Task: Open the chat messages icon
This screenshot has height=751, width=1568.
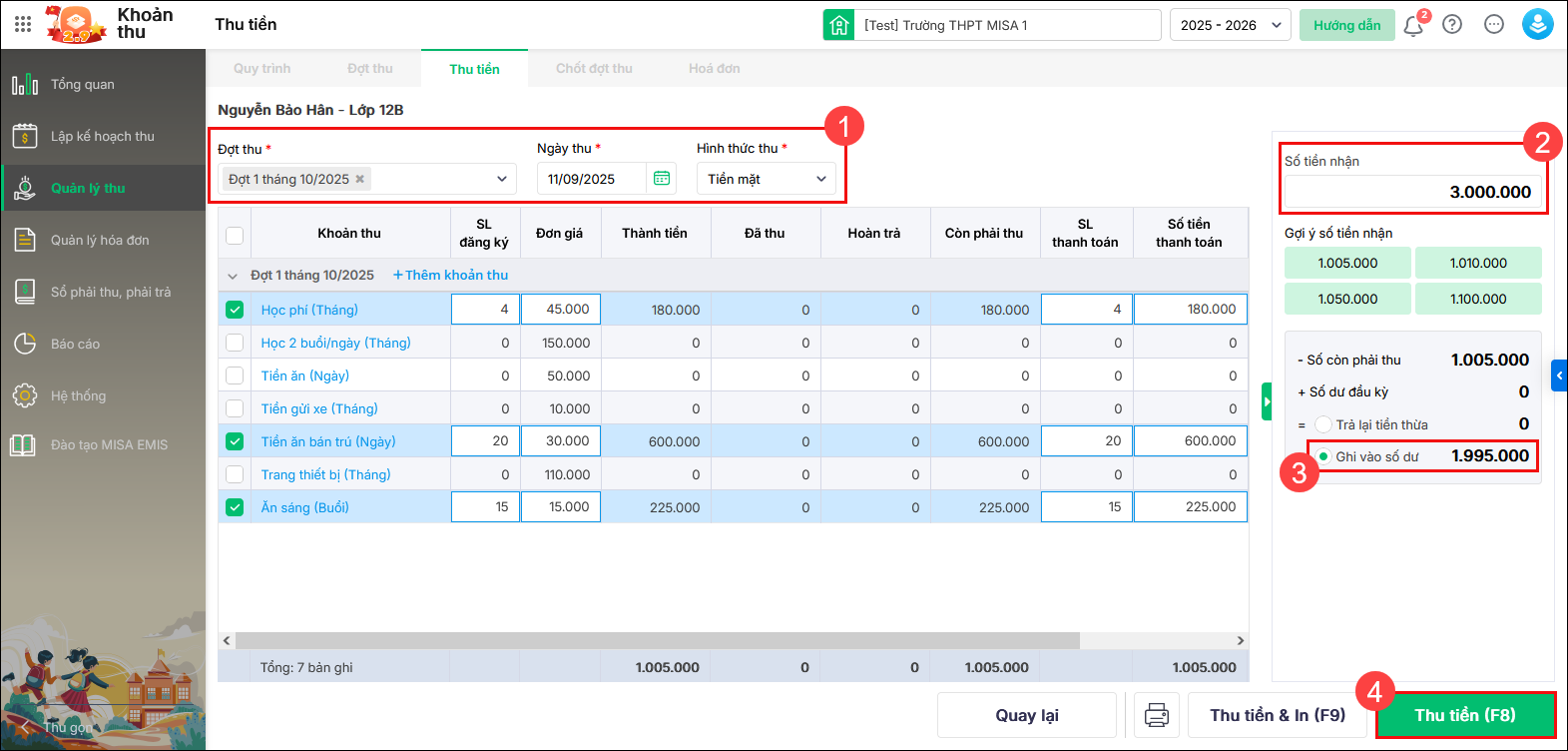Action: pos(1494,25)
